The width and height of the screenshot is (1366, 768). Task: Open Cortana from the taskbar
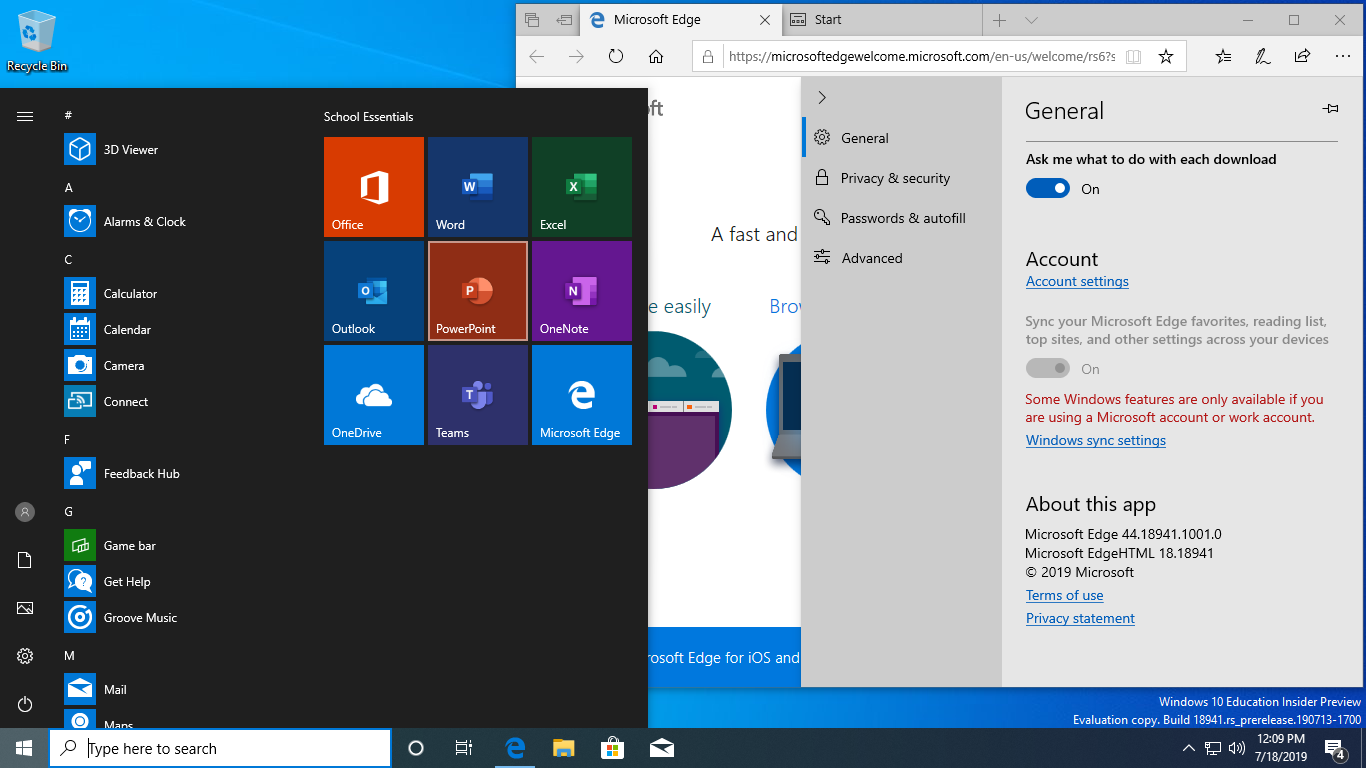[416, 748]
